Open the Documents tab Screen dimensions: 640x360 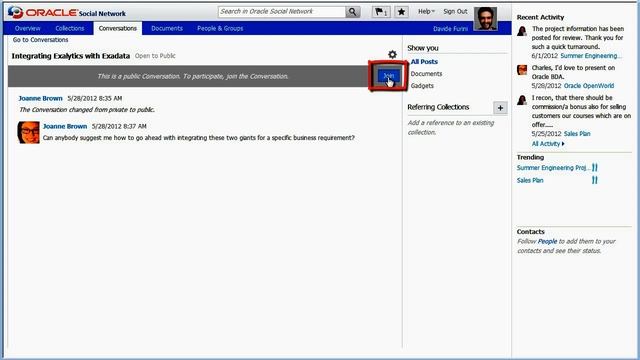pyautogui.click(x=167, y=28)
